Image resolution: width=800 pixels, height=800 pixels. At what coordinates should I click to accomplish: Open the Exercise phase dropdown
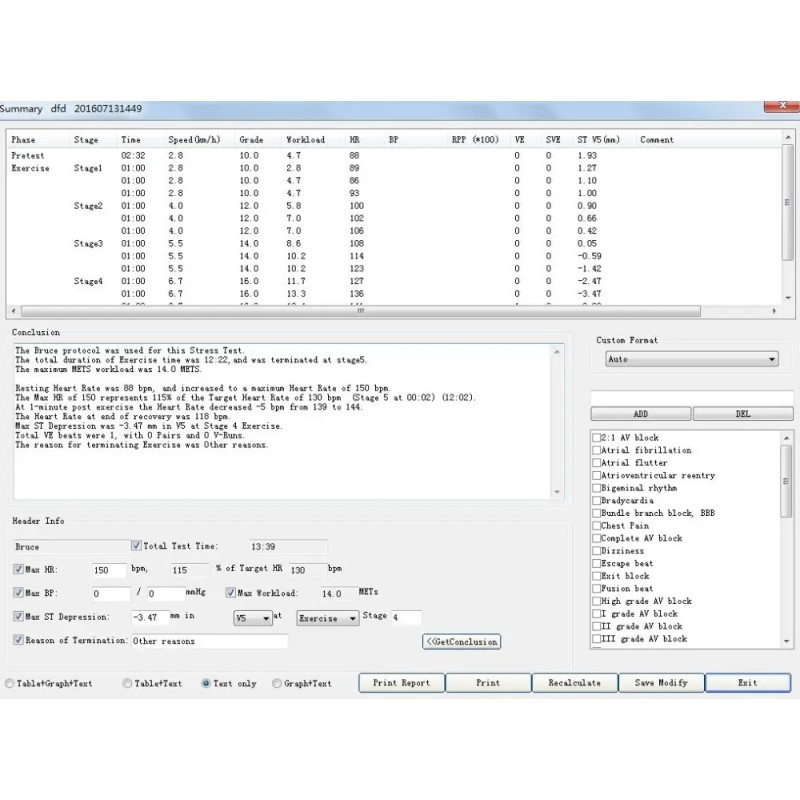click(327, 619)
